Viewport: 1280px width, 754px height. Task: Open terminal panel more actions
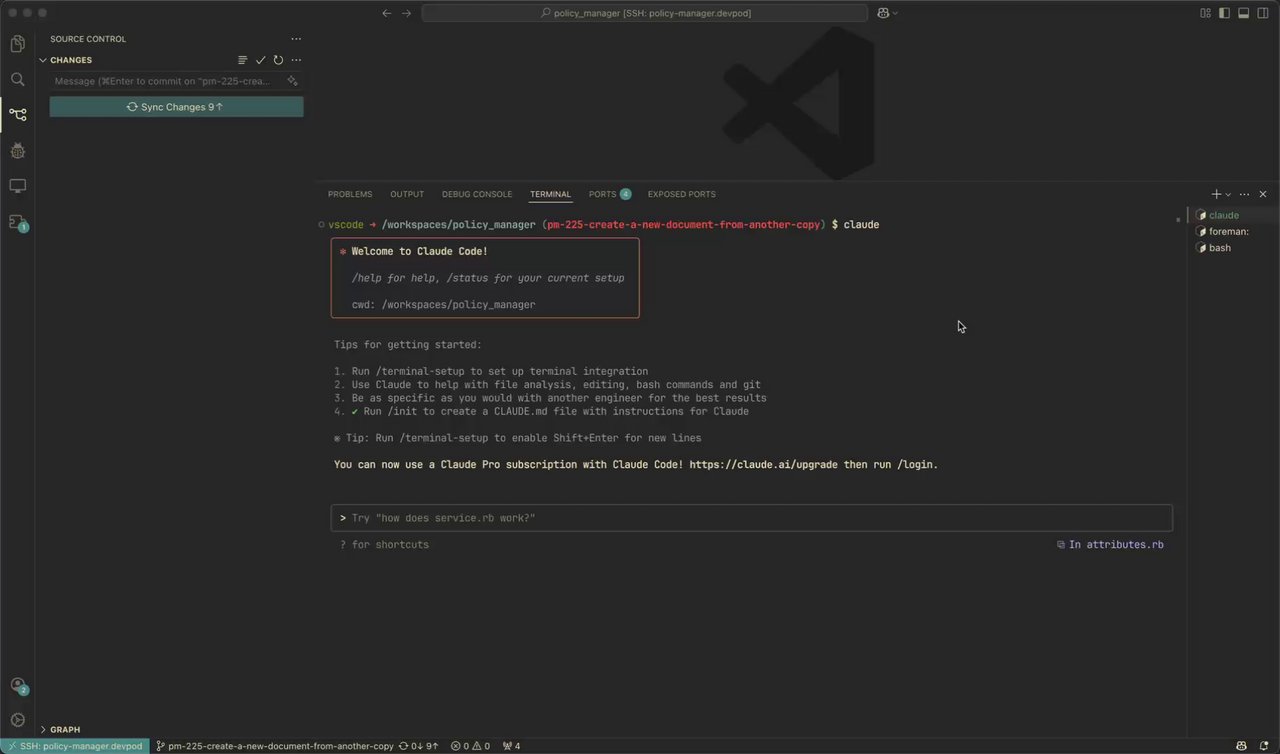pos(1244,194)
